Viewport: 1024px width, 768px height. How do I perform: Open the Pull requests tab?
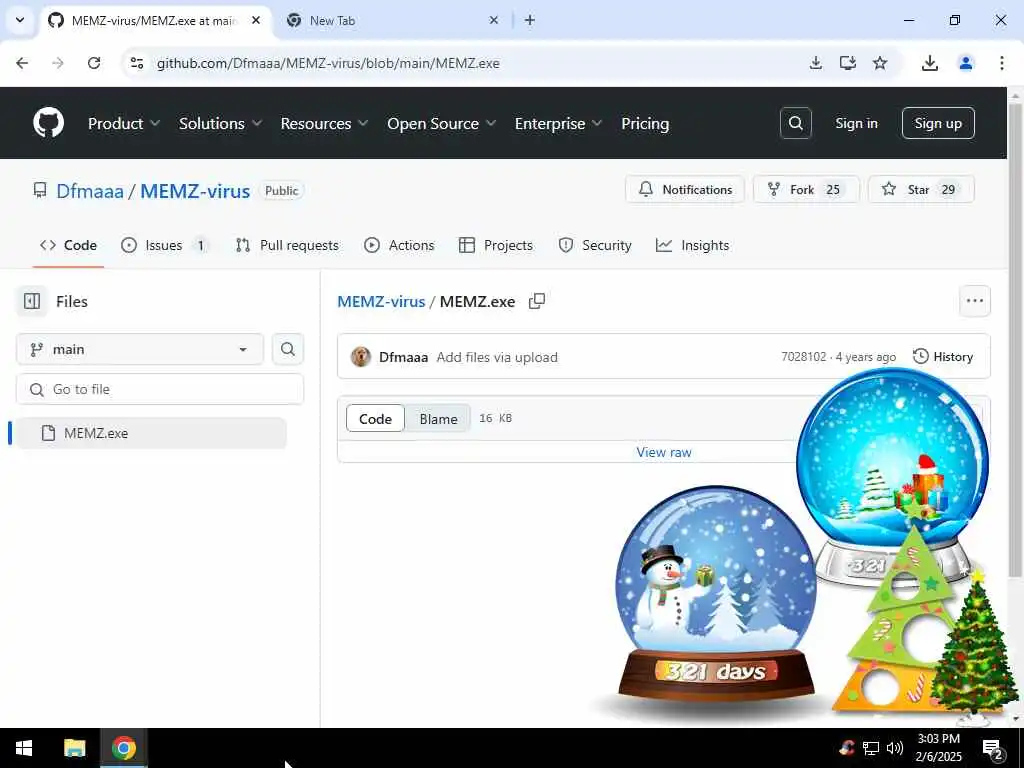coord(287,245)
